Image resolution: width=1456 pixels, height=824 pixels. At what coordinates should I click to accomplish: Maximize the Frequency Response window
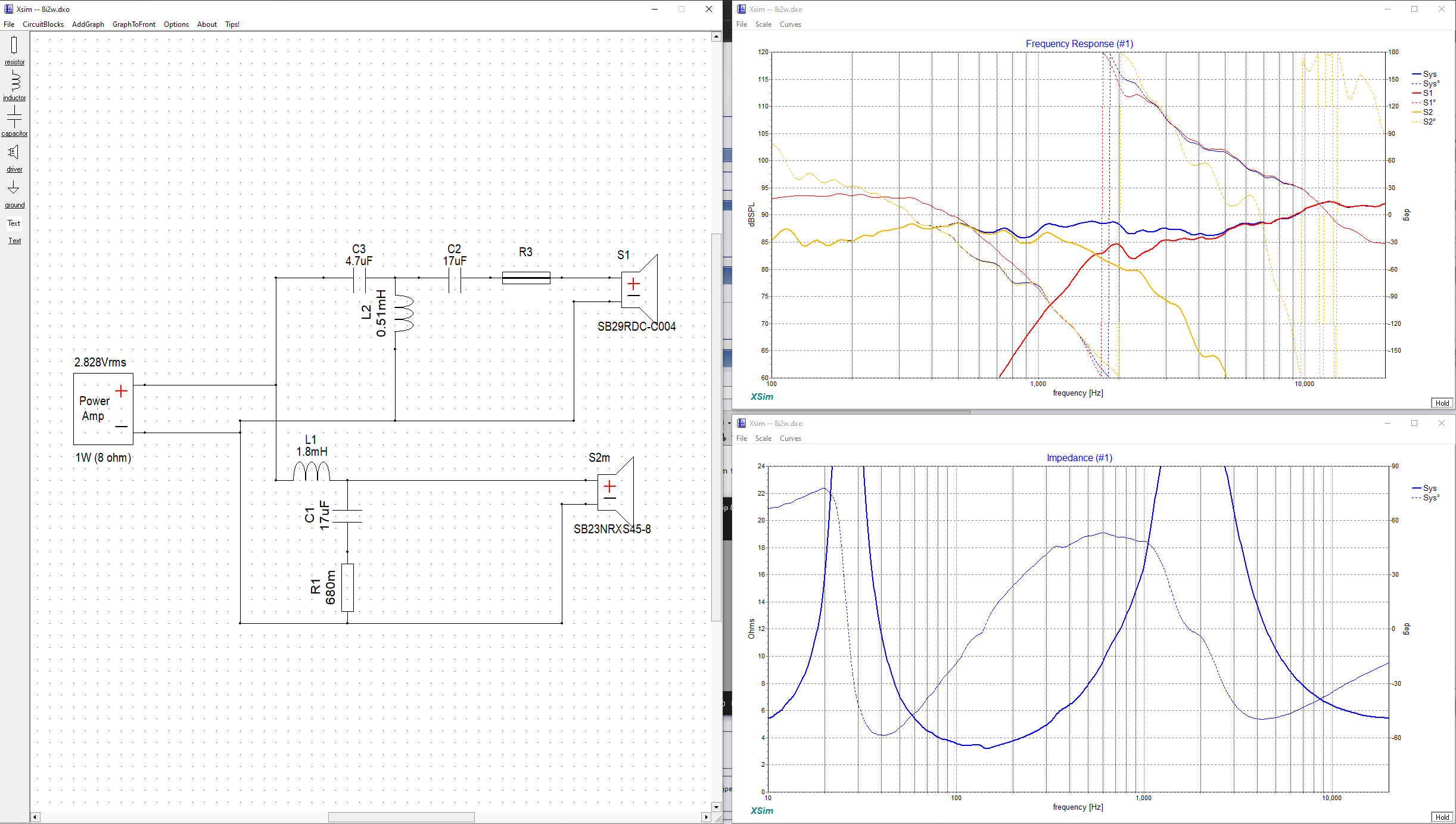1414,9
